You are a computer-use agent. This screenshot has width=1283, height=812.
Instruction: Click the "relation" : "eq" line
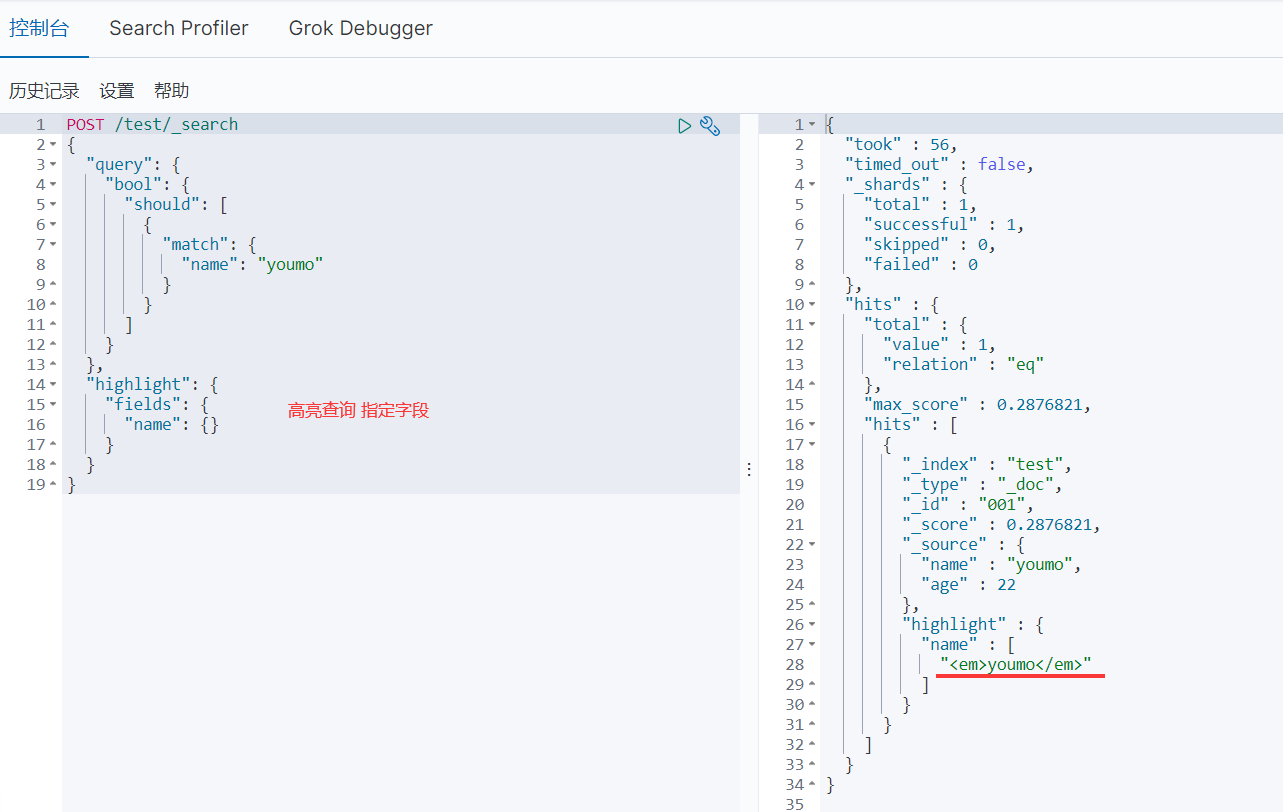963,365
